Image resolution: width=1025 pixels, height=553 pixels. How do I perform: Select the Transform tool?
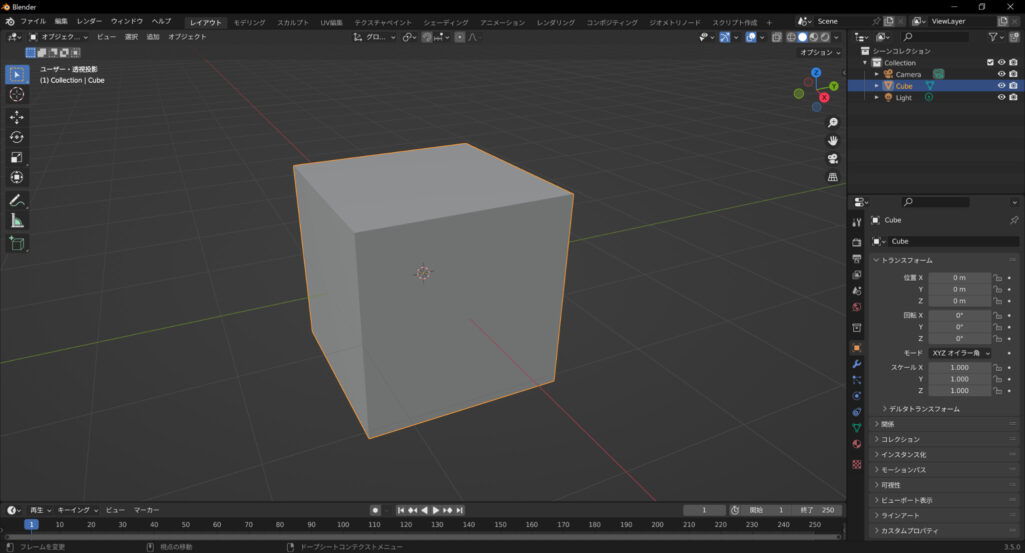tap(17, 177)
